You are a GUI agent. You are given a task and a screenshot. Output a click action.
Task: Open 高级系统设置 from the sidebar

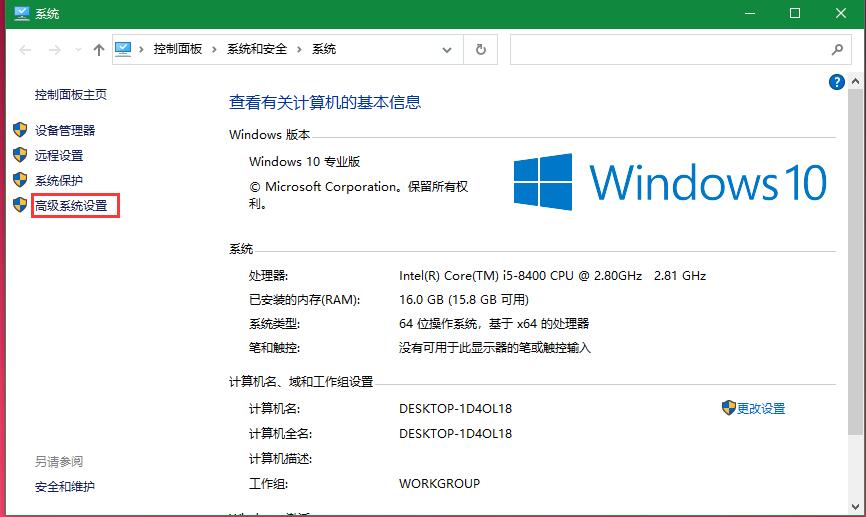[x=71, y=205]
